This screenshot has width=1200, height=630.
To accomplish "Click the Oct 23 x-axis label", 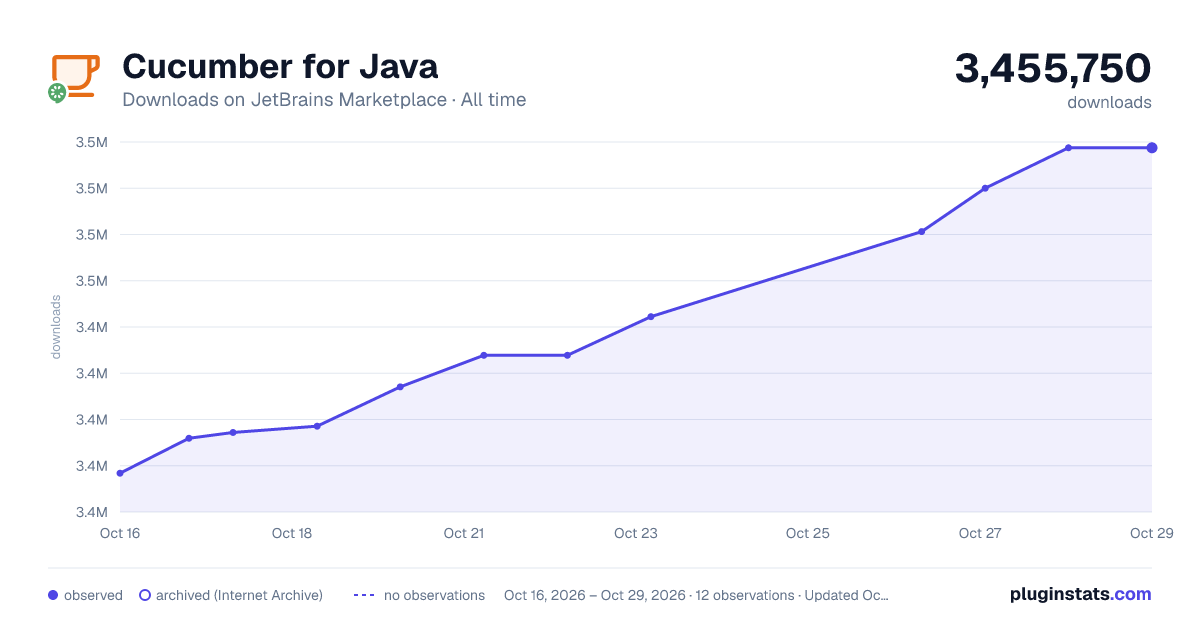I will (636, 533).
